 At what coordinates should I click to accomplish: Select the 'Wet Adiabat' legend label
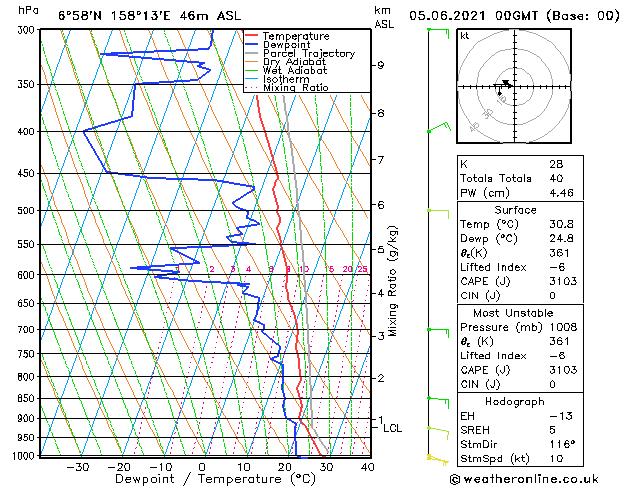[x=295, y=71]
